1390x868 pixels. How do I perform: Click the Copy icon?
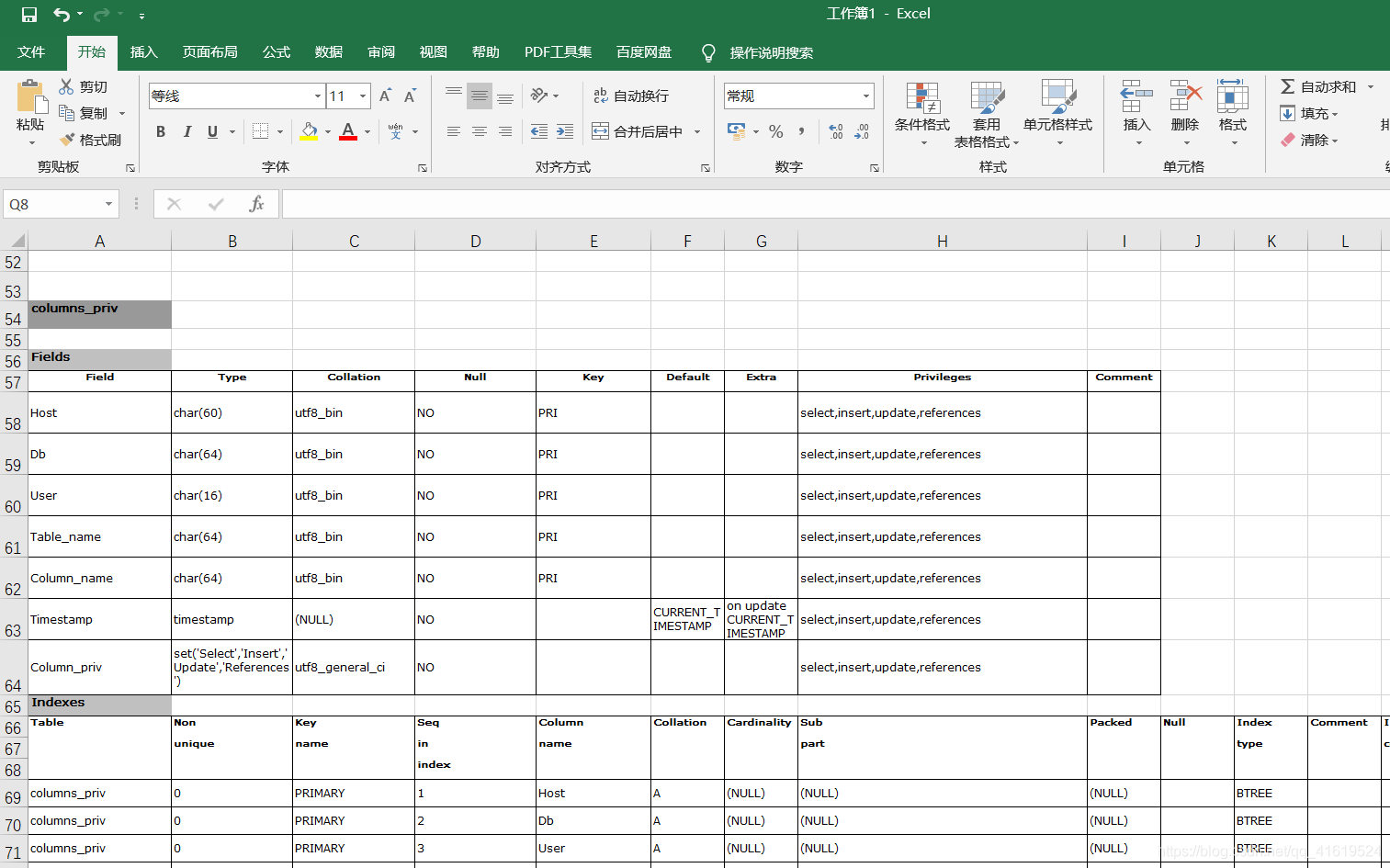pos(66,113)
